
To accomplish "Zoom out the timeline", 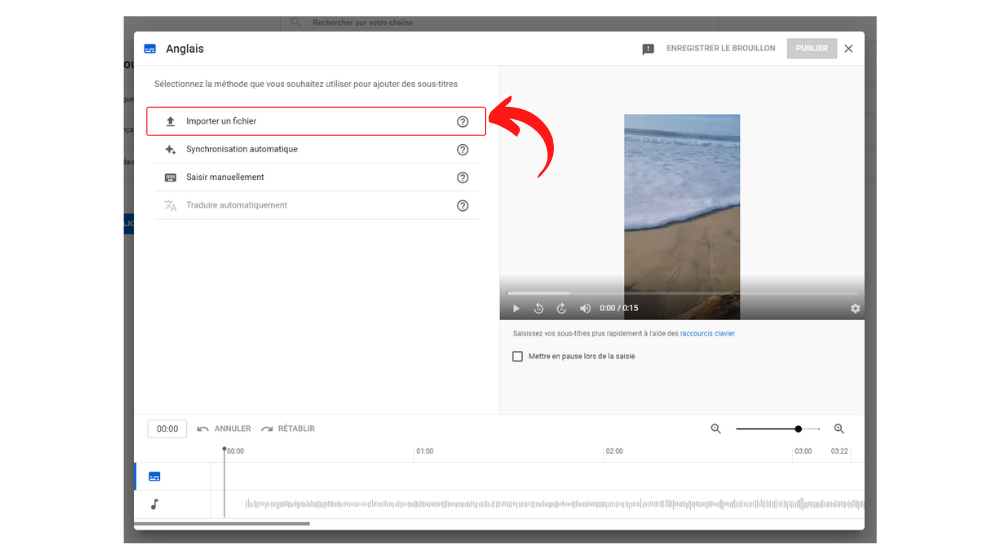I will [716, 429].
